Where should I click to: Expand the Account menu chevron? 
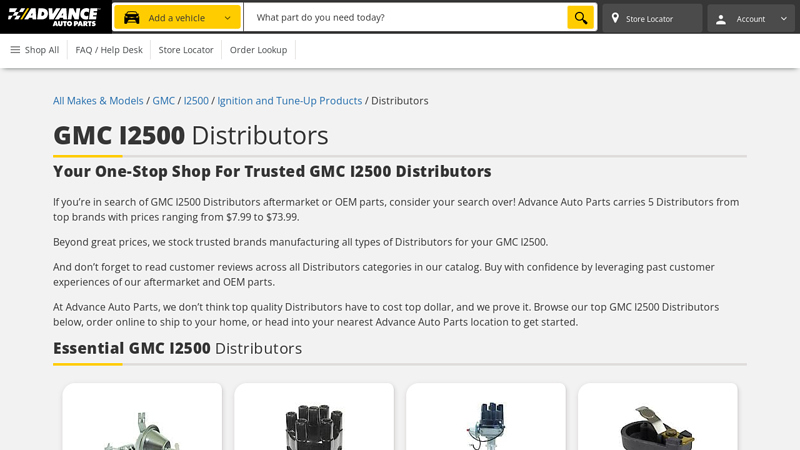tap(784, 18)
